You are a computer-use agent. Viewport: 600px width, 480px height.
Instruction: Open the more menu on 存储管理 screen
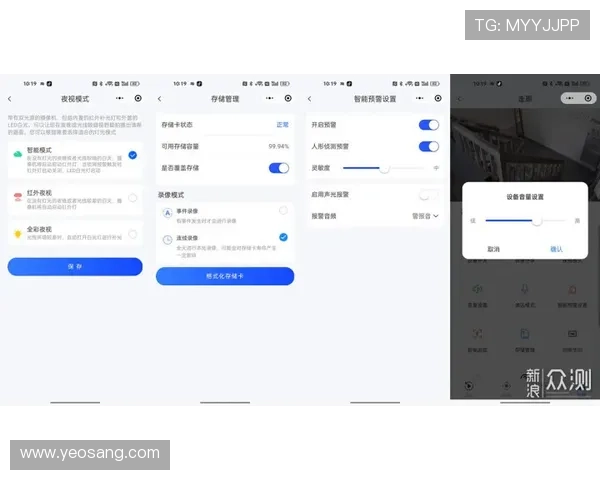point(270,98)
